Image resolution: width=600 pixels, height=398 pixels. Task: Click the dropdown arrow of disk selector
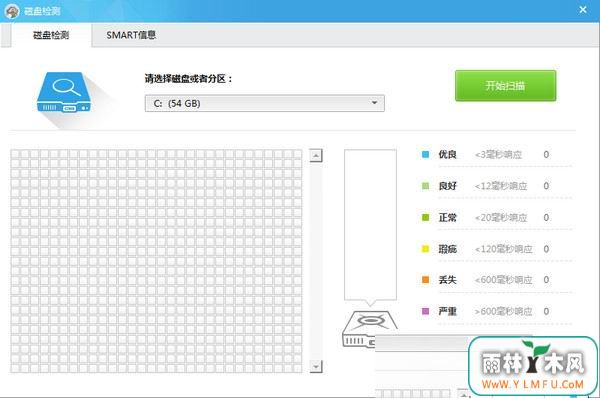[374, 103]
